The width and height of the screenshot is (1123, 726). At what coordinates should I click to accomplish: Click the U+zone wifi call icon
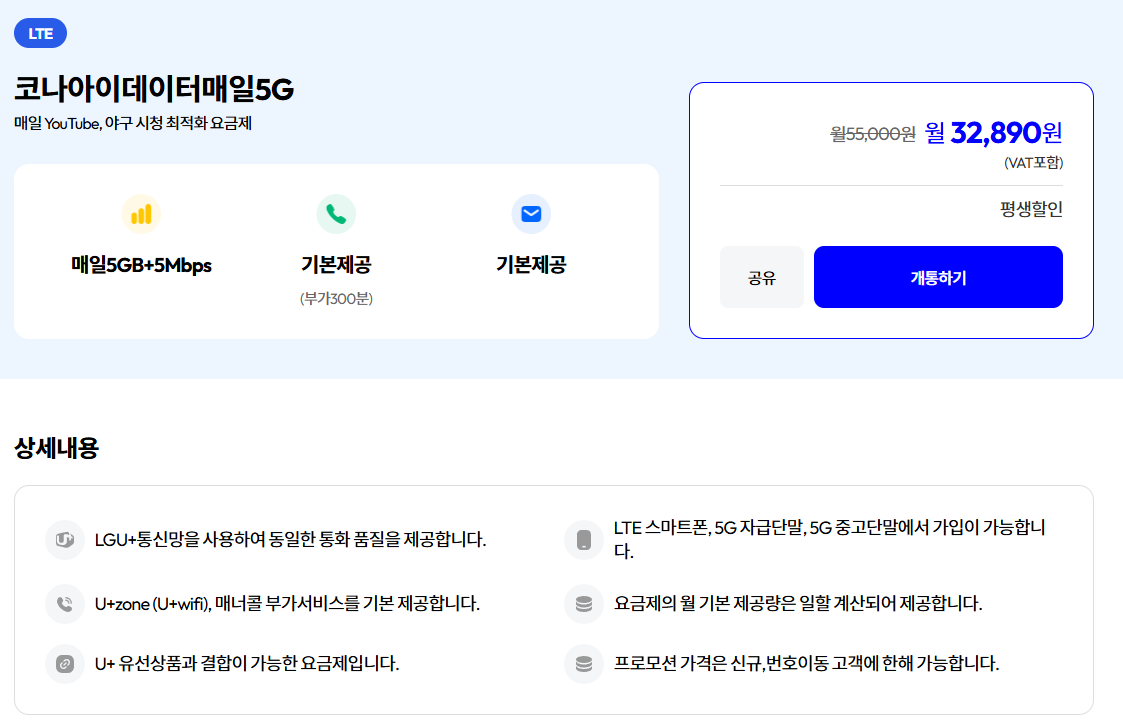[65, 604]
